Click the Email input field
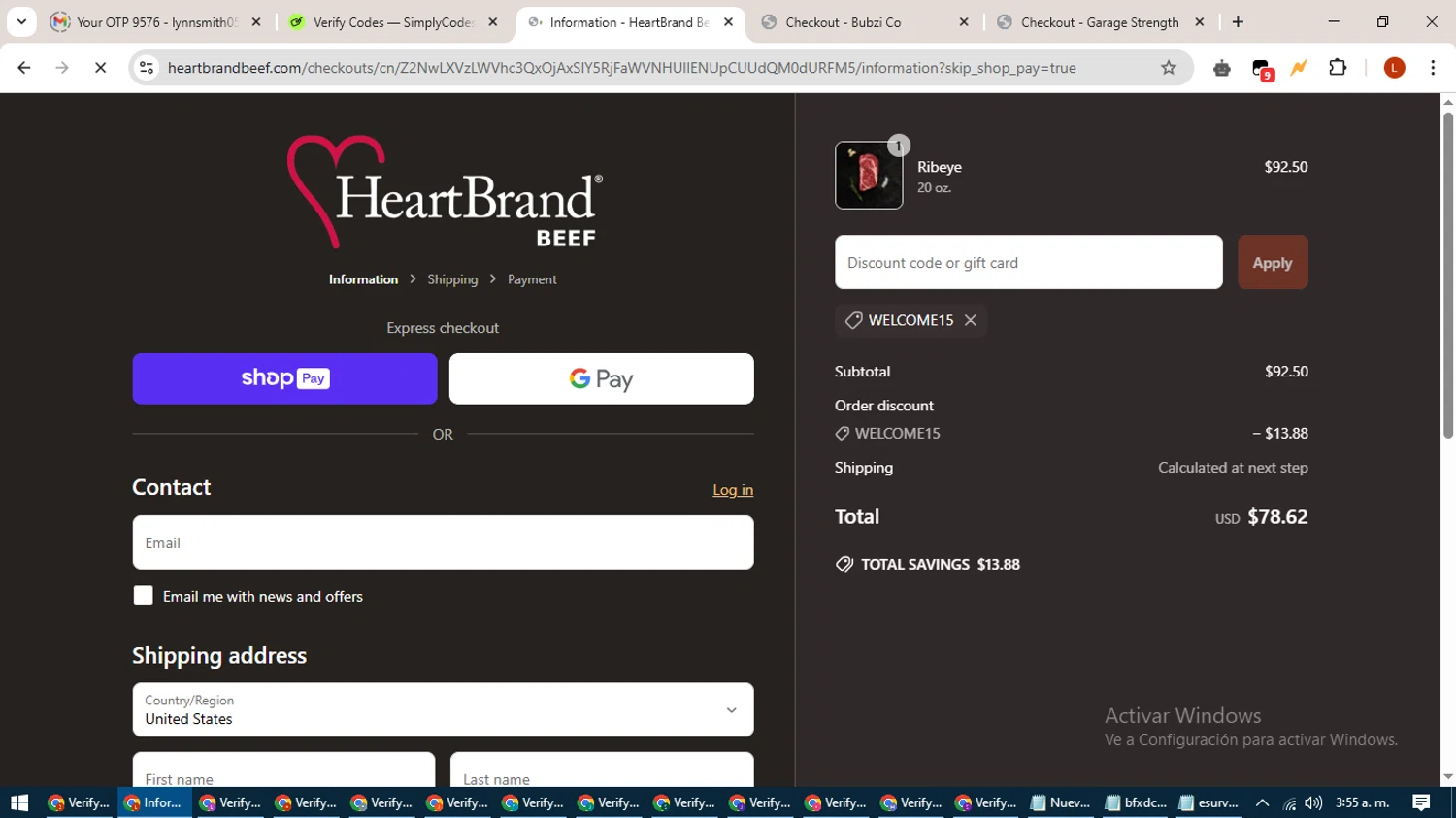1456x818 pixels. (443, 542)
